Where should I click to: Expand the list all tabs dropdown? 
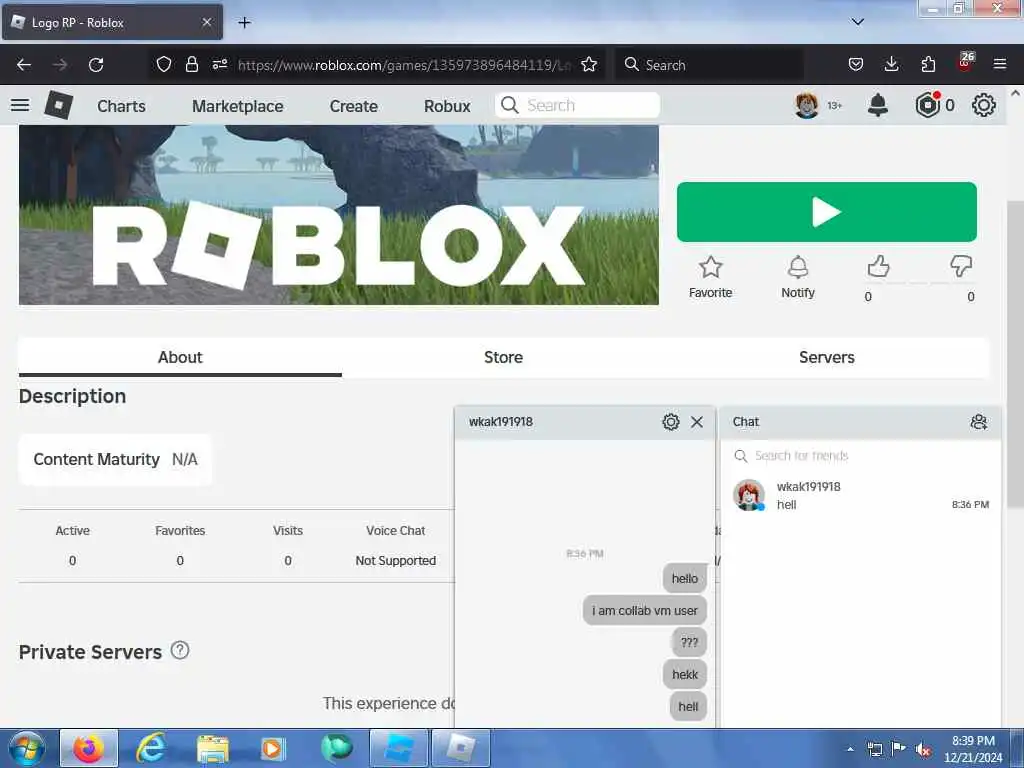pyautogui.click(x=858, y=22)
